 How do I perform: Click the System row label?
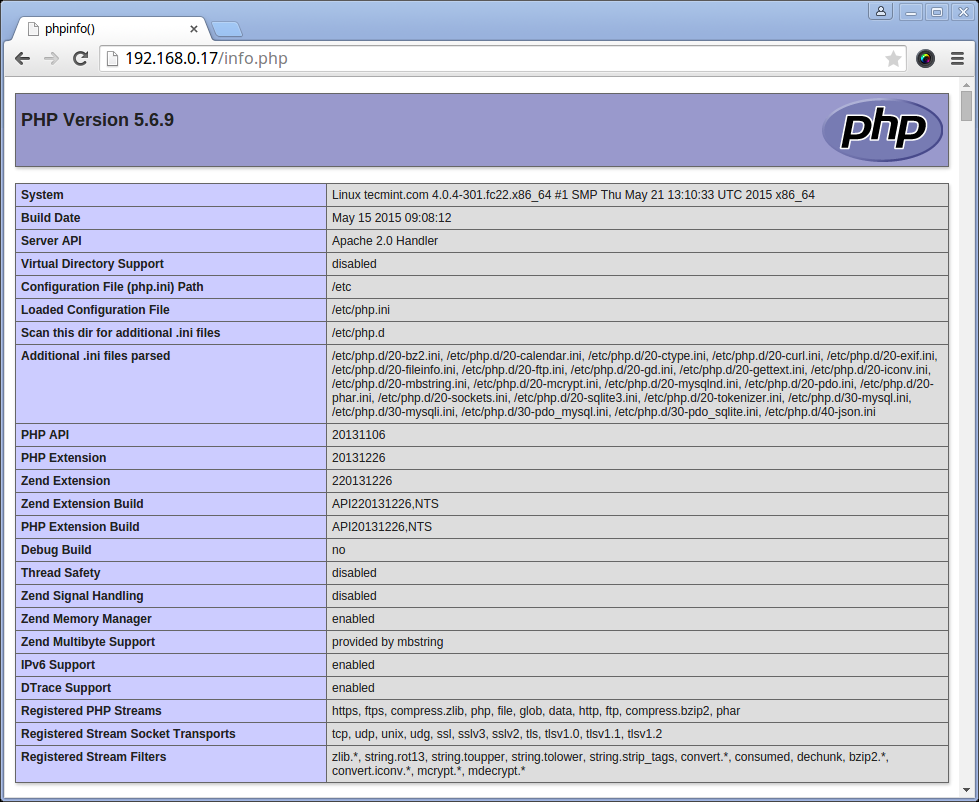[42, 195]
